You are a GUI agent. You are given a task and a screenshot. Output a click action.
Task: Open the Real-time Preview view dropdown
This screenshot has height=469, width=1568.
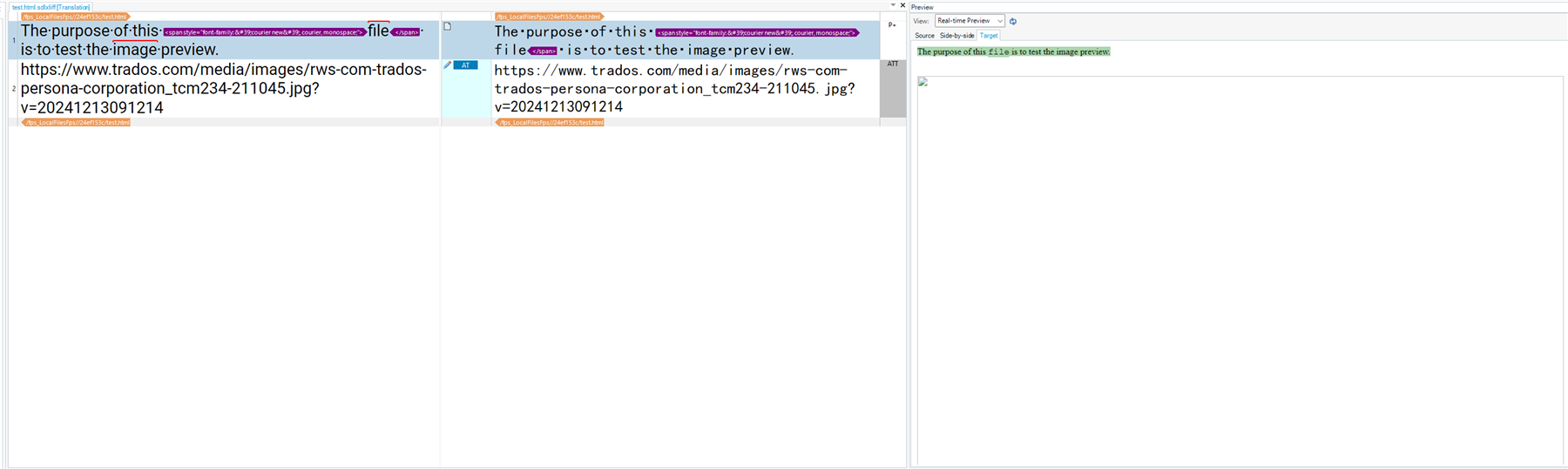pyautogui.click(x=970, y=21)
